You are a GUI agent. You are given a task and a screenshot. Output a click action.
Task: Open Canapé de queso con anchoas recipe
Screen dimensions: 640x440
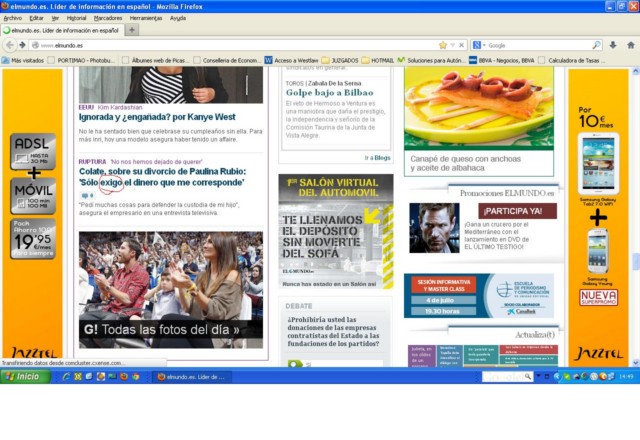click(x=466, y=163)
